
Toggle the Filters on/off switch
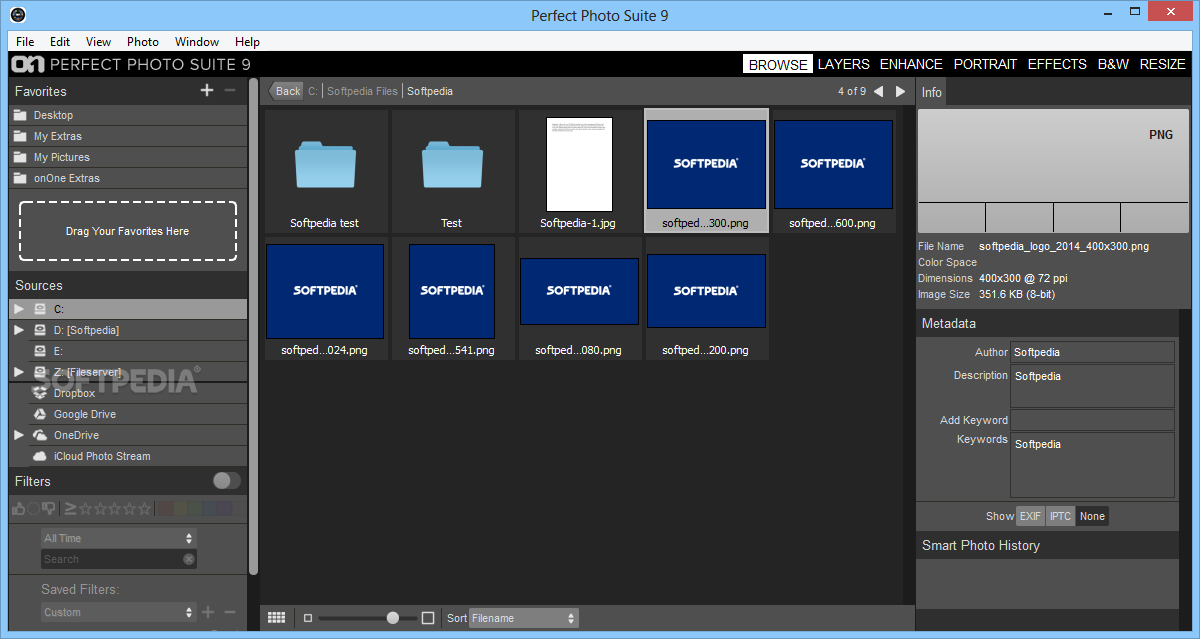coord(227,481)
